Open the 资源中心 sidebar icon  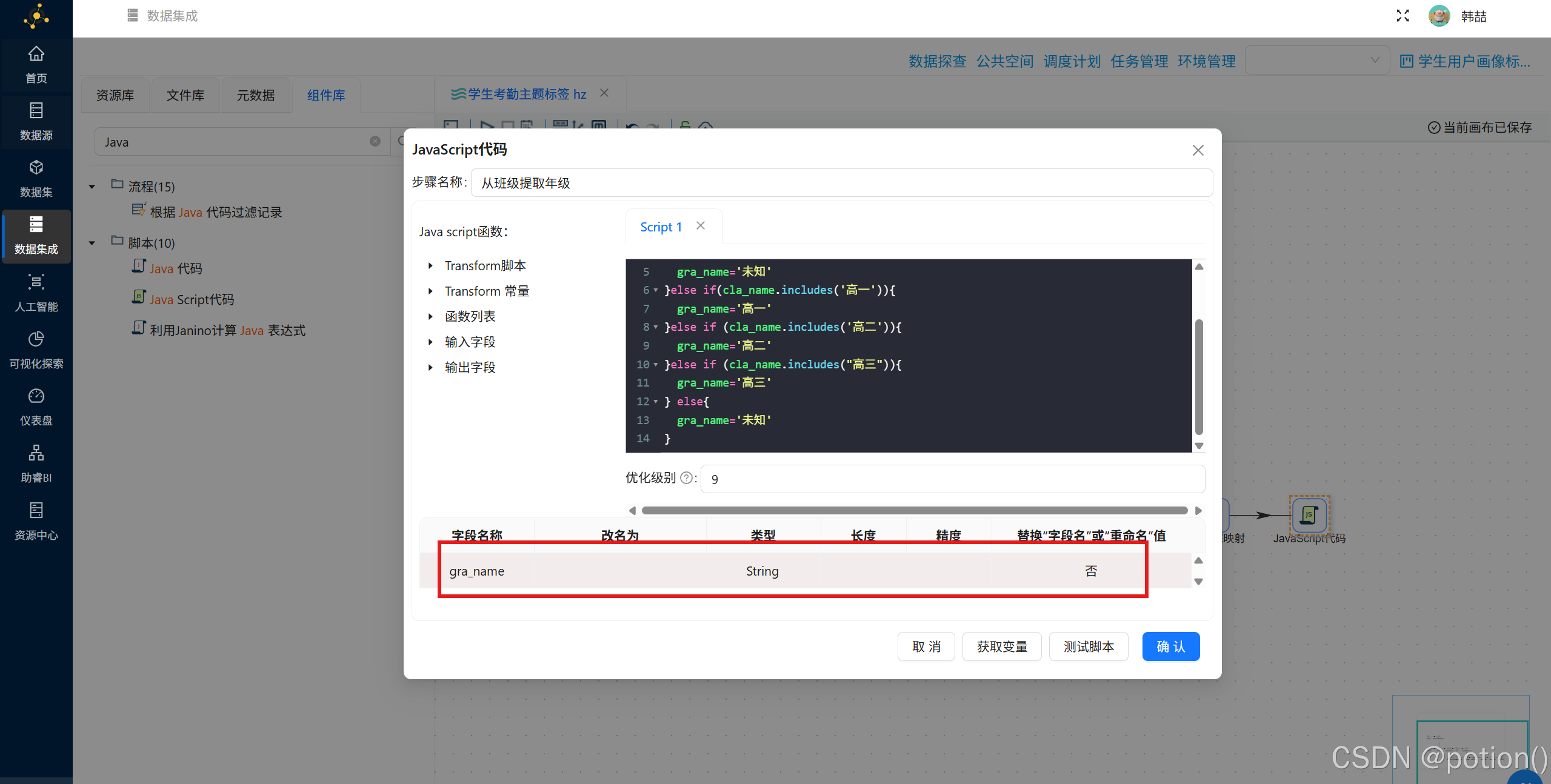pos(36,510)
